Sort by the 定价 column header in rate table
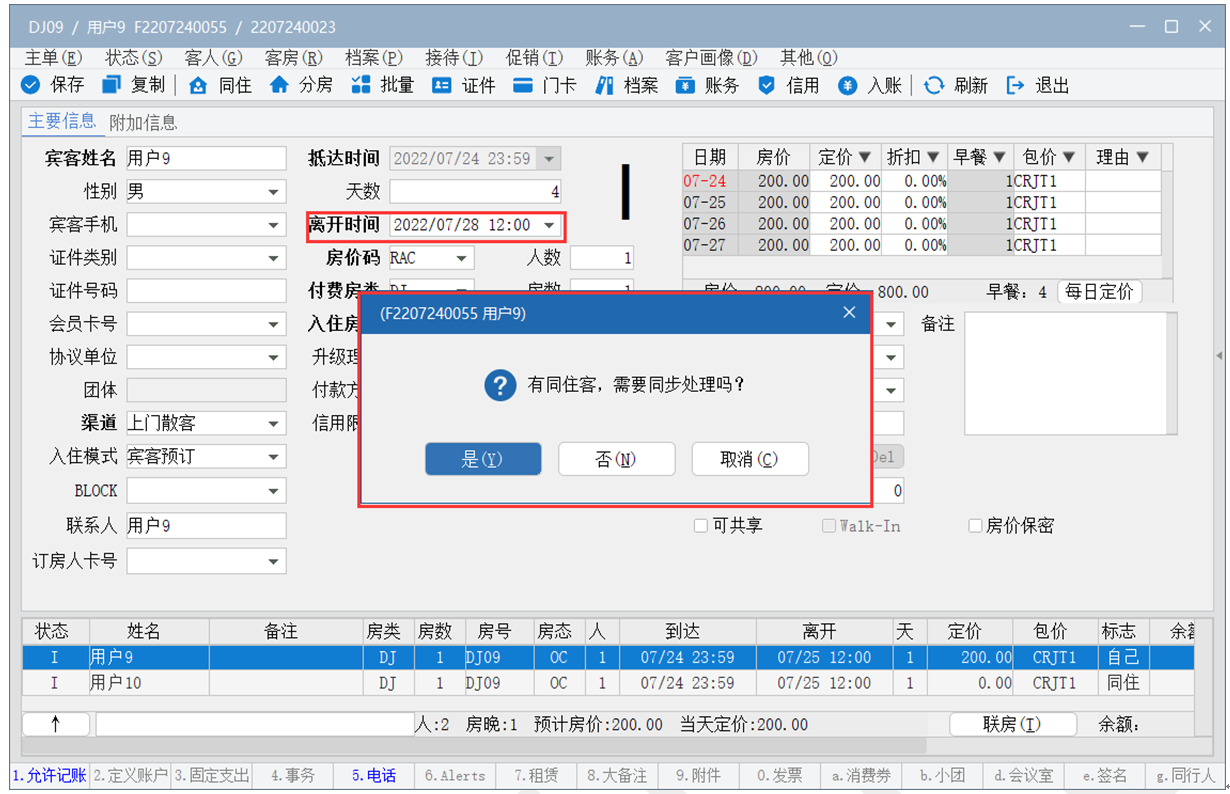This screenshot has height=794, width=1230. pyautogui.click(x=845, y=157)
